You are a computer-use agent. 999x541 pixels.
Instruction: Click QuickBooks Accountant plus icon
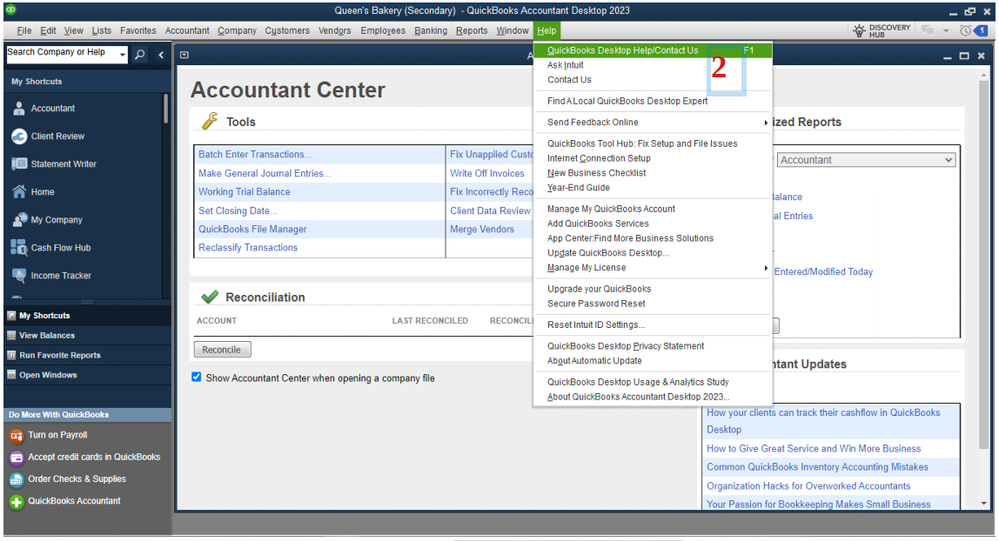(x=17, y=502)
